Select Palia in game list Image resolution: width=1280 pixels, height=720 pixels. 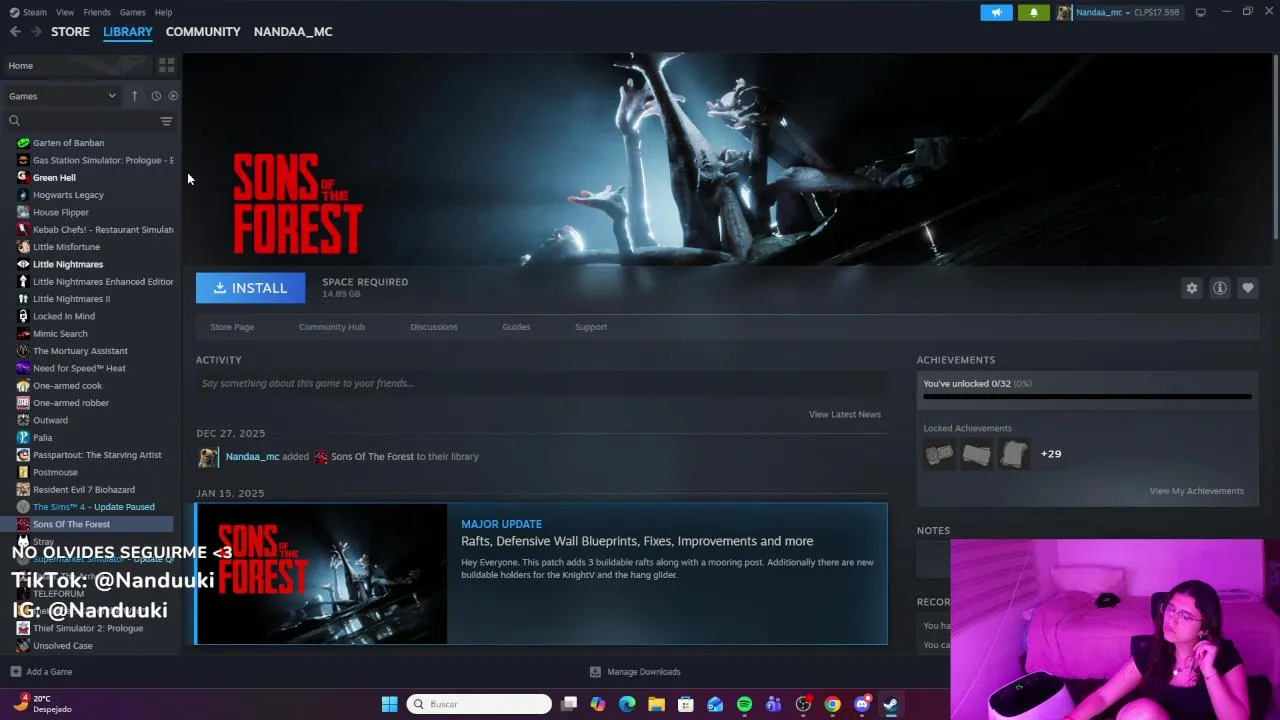(42, 438)
